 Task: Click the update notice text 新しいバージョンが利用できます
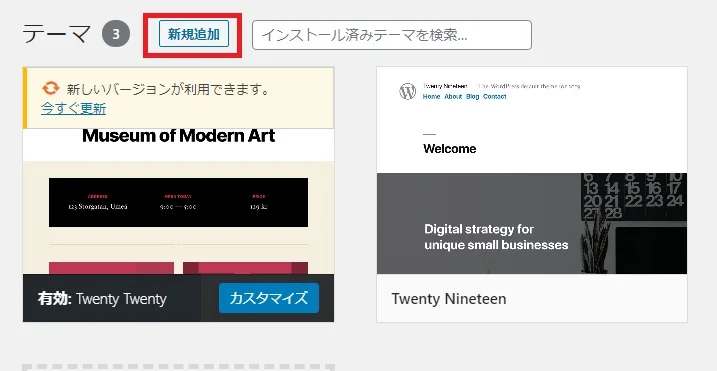(x=168, y=89)
